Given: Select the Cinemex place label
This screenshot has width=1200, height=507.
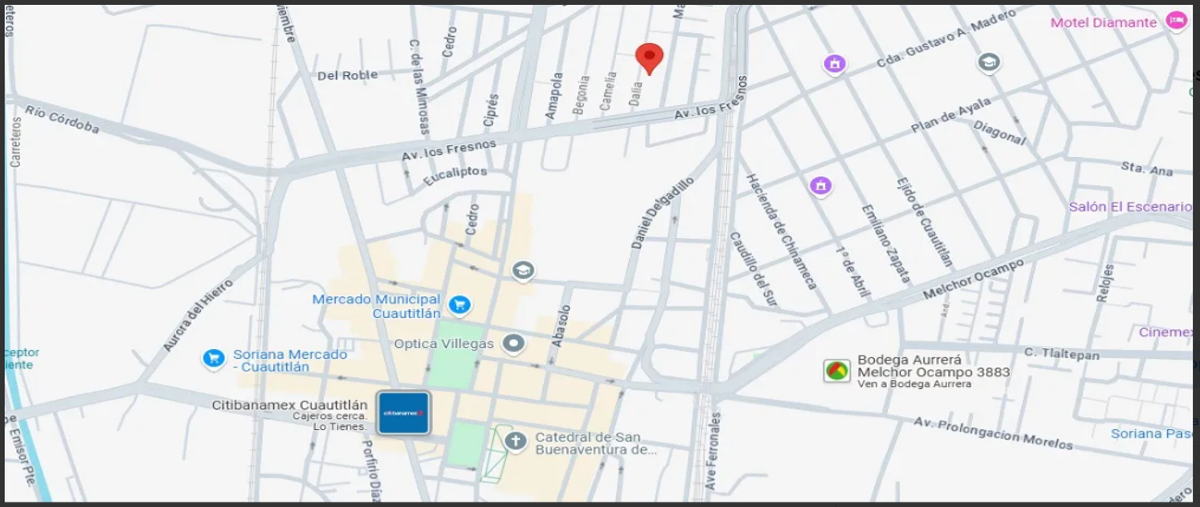Looking at the screenshot, I should pos(1166,332).
